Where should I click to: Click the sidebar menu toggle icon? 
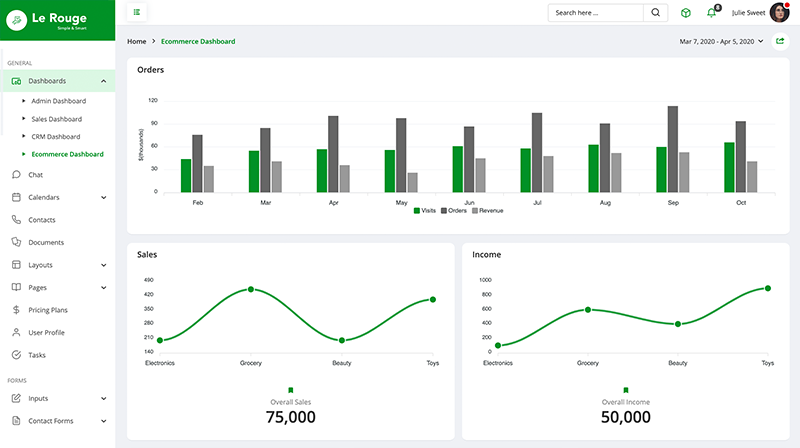point(136,13)
